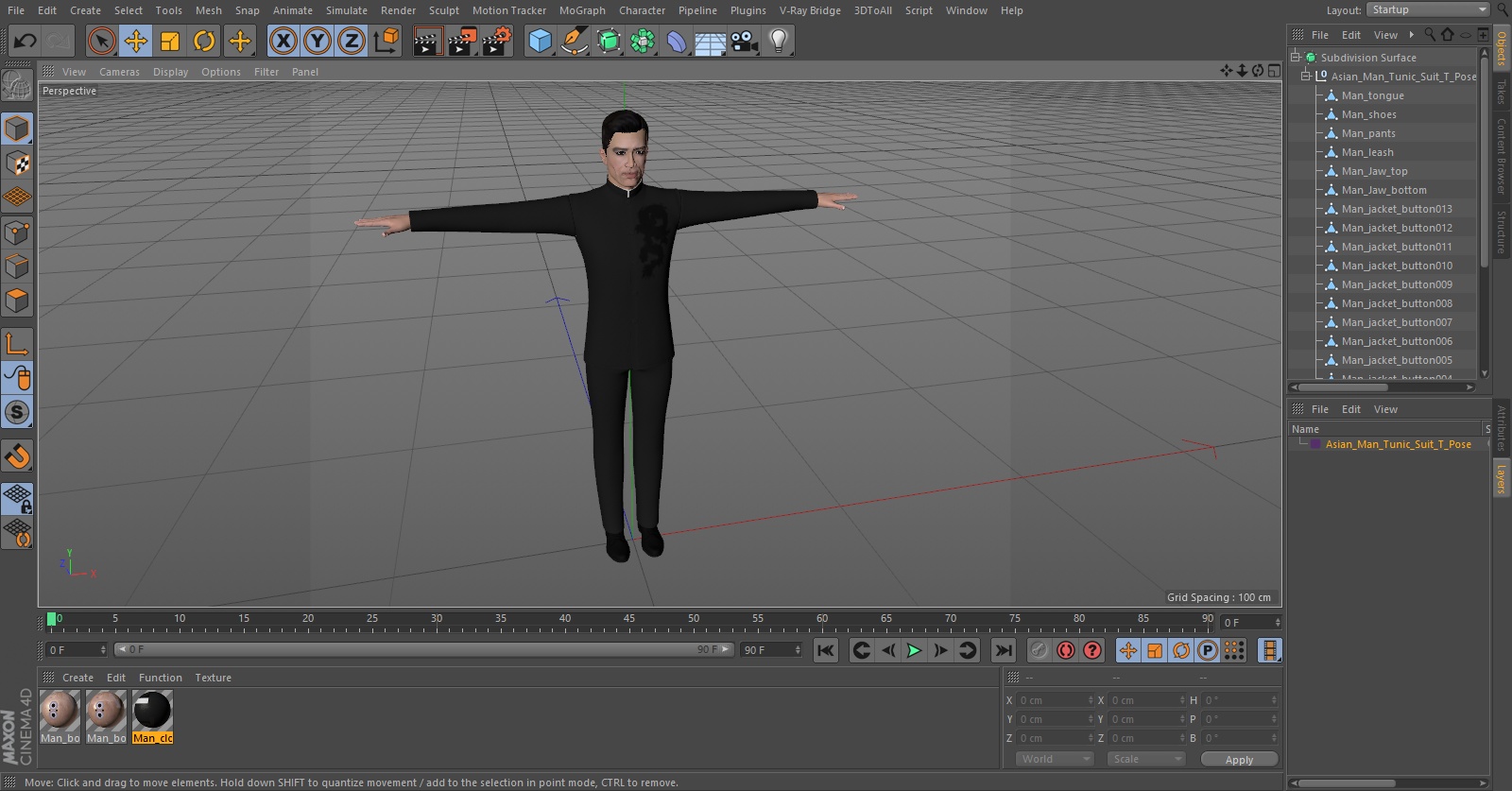Add a Light object
The height and width of the screenshot is (791, 1512).
(x=779, y=41)
